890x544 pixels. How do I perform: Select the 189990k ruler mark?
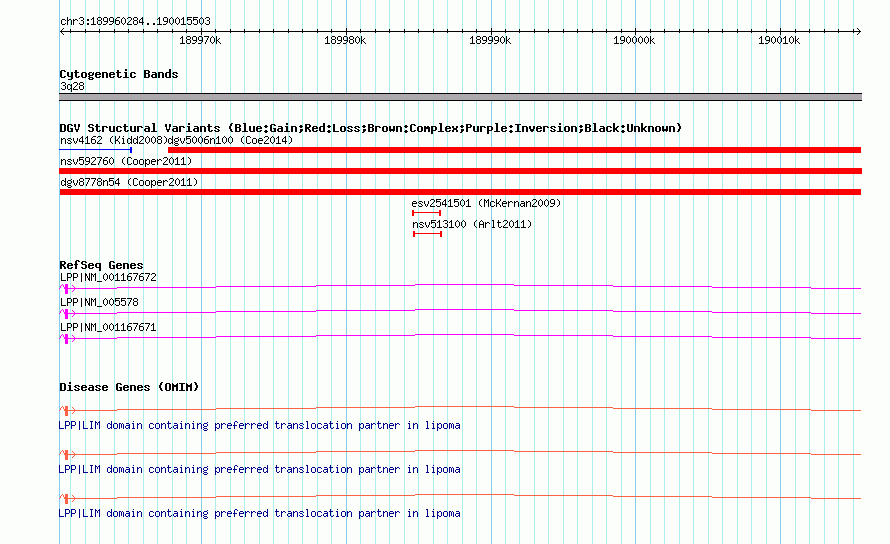[490, 40]
